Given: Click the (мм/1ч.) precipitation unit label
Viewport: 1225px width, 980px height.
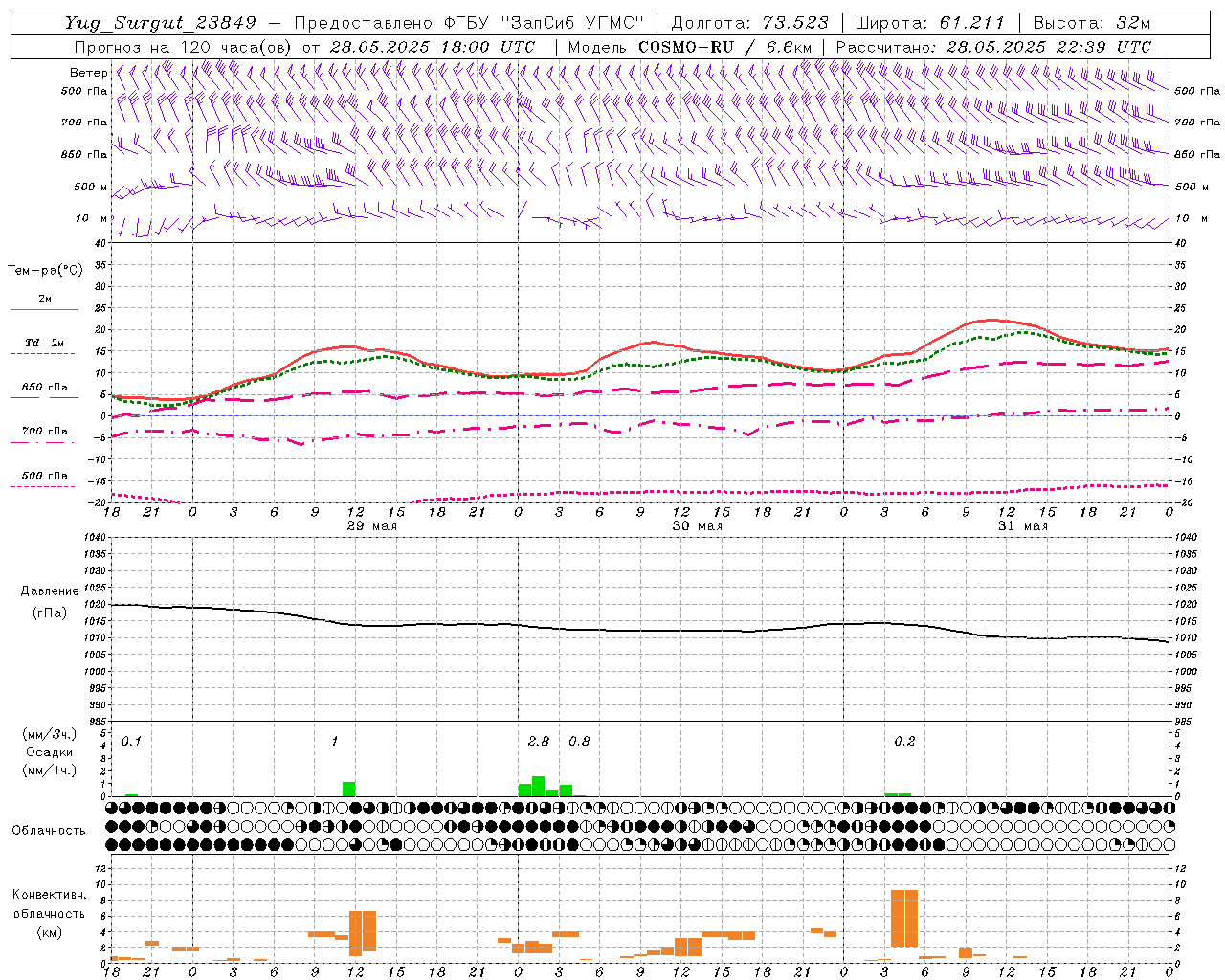Looking at the screenshot, I should 49,770.
